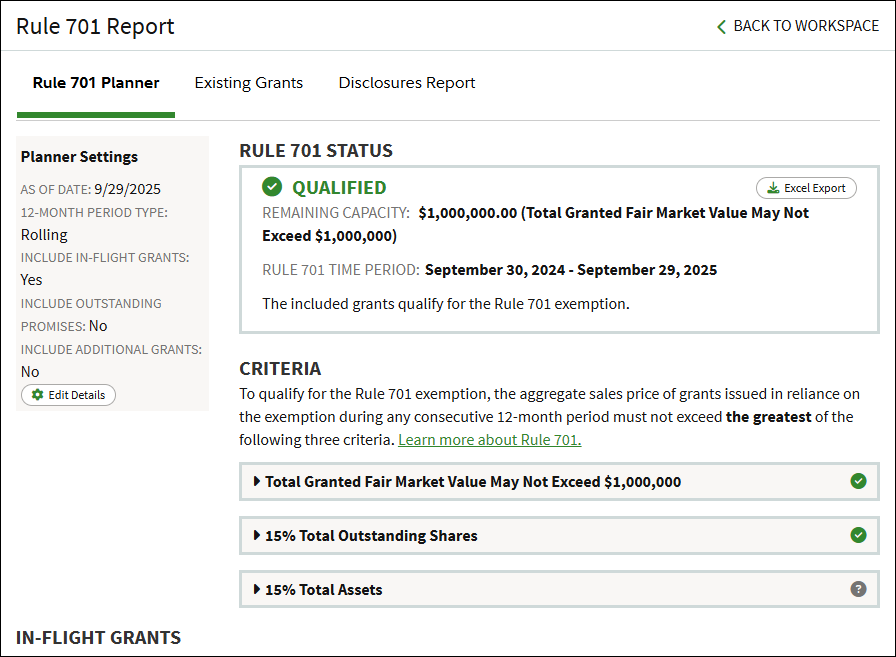Click the CRITERIA heading
Viewport: 896px width, 657px height.
[280, 369]
